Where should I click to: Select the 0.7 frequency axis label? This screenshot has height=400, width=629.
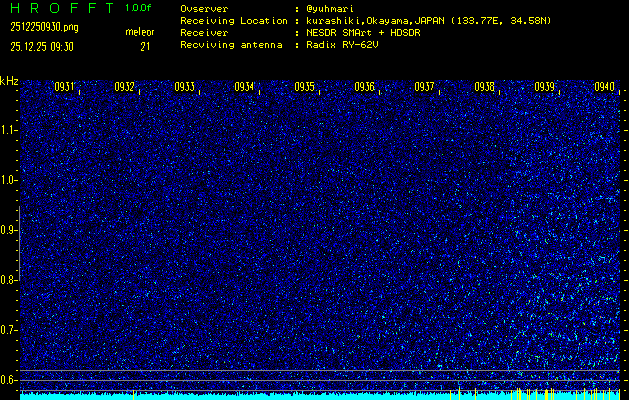[x=9, y=329]
